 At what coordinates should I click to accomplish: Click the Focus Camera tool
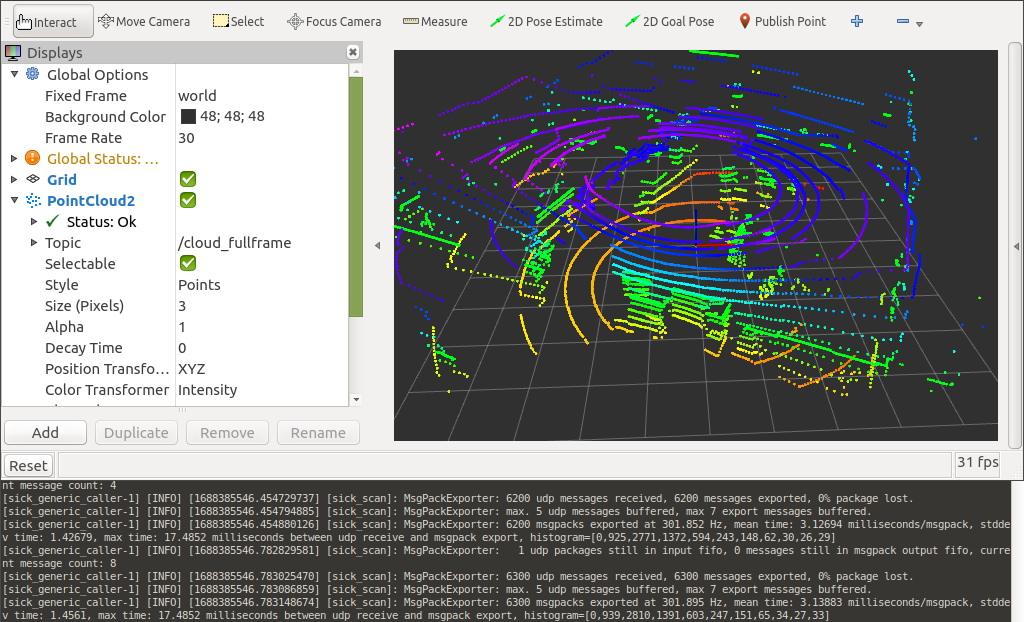coord(333,20)
